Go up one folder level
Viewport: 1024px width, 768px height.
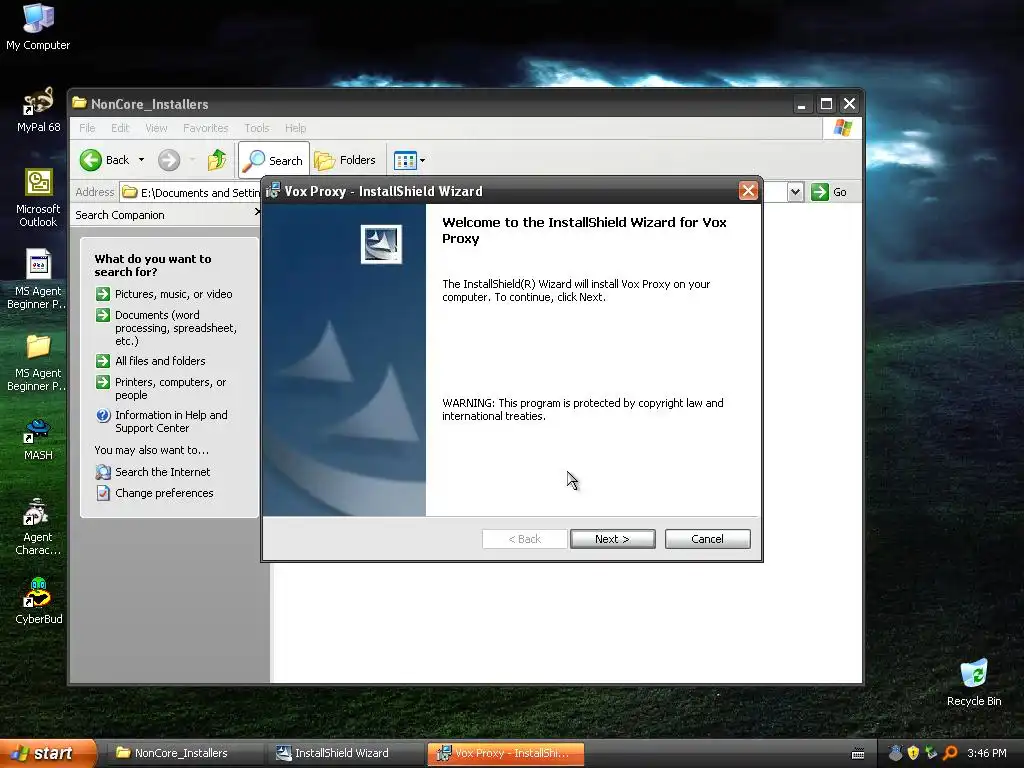(217, 160)
